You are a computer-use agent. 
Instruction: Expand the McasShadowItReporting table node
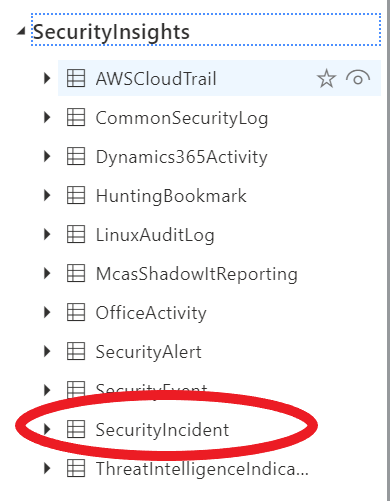(47, 273)
